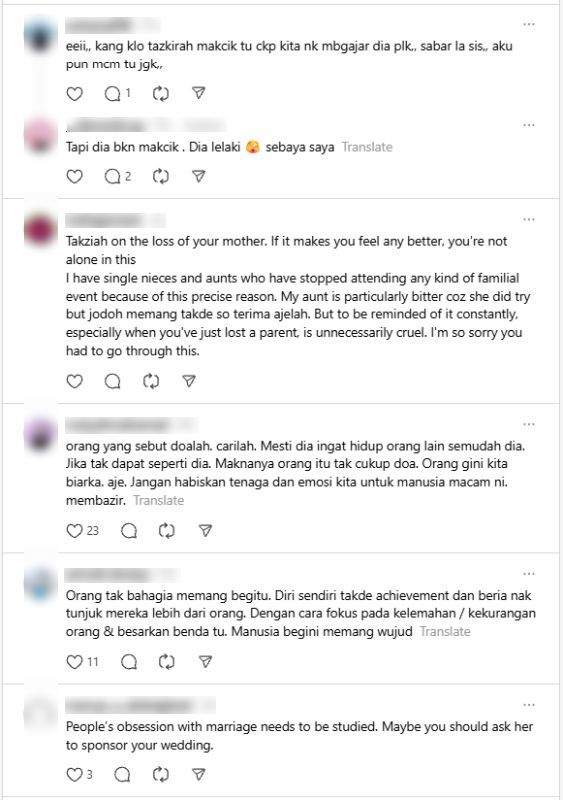Open more options for 'Takziah on the loss' comment
563x800 pixels.
(x=529, y=219)
